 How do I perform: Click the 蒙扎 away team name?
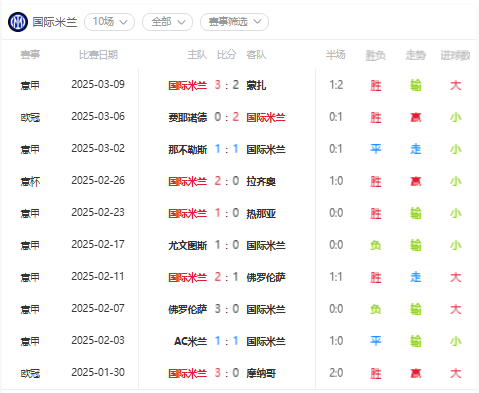[x=256, y=85]
